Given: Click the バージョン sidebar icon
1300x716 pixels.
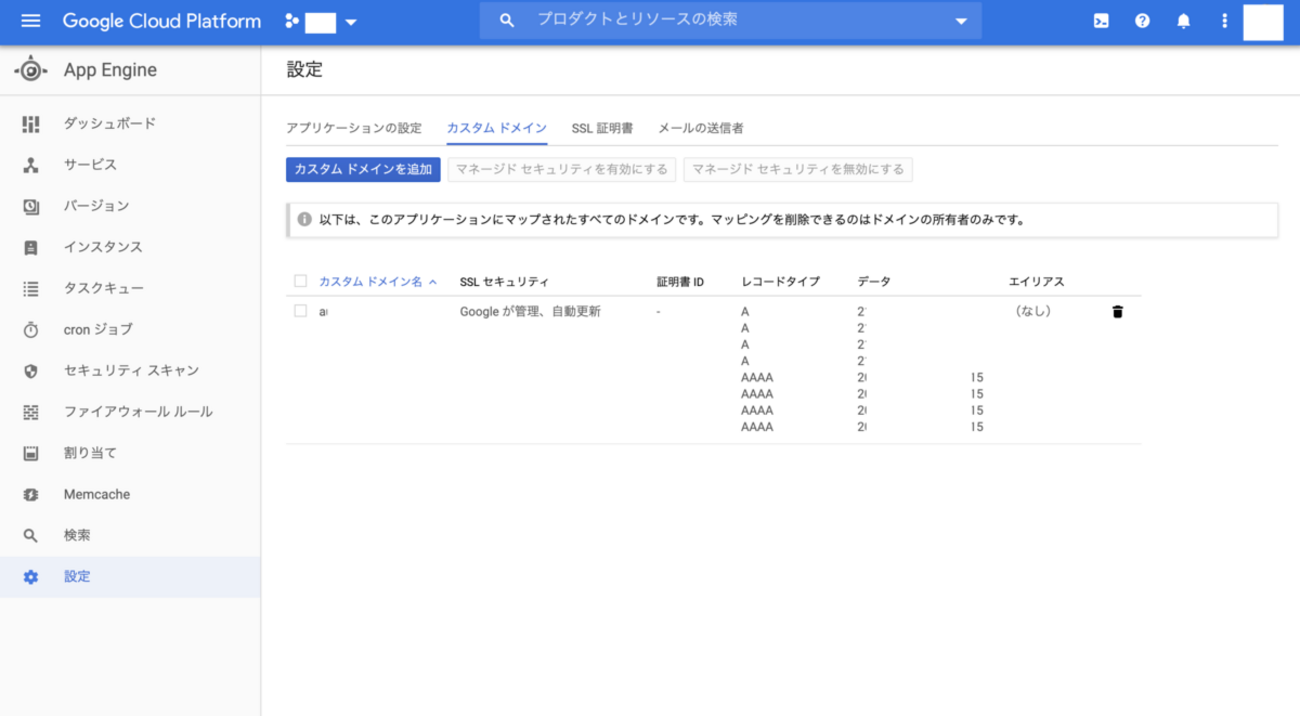Looking at the screenshot, I should pos(31,206).
